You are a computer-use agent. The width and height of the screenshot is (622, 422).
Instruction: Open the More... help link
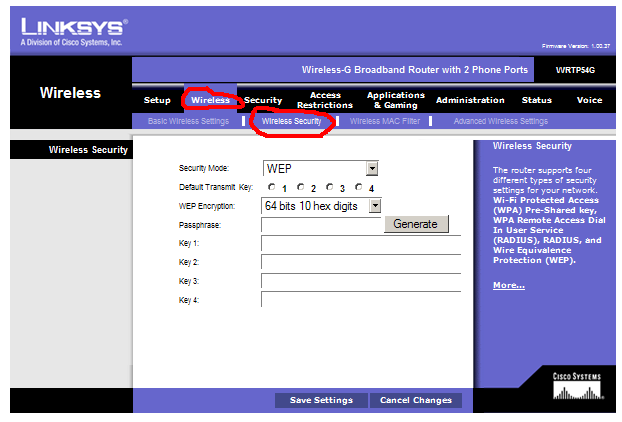tap(509, 285)
